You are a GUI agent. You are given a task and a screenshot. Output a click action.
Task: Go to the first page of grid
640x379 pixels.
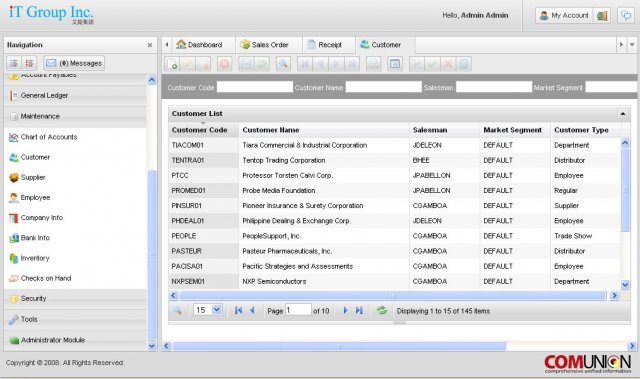[238, 310]
